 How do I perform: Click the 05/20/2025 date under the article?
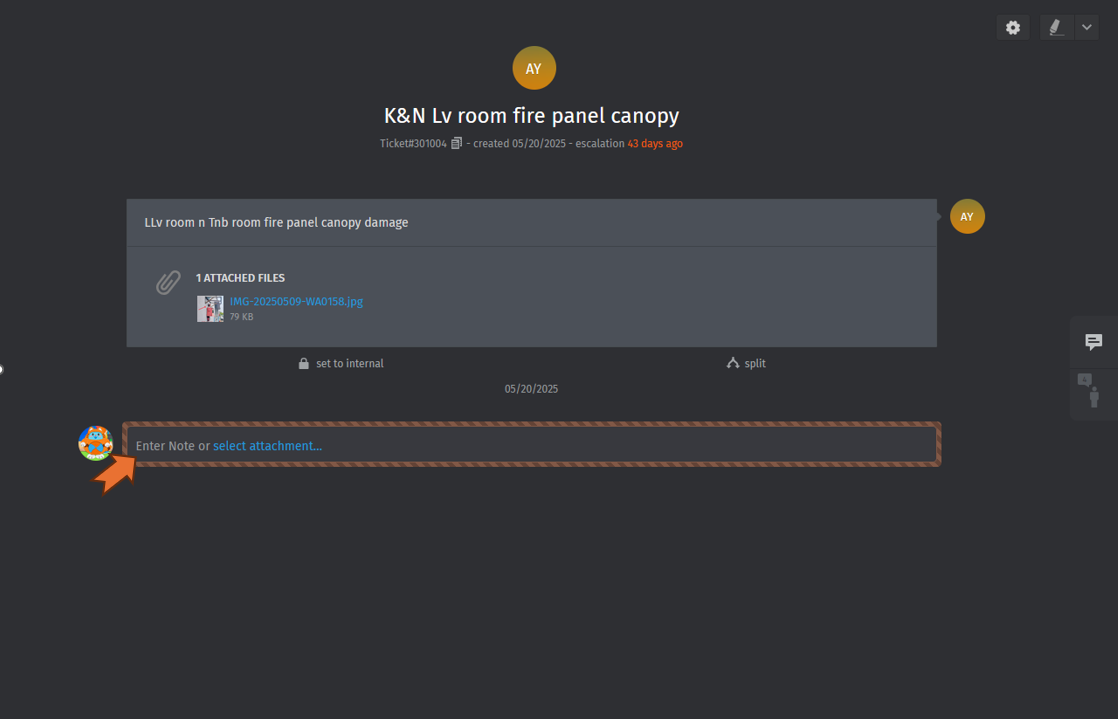(531, 389)
